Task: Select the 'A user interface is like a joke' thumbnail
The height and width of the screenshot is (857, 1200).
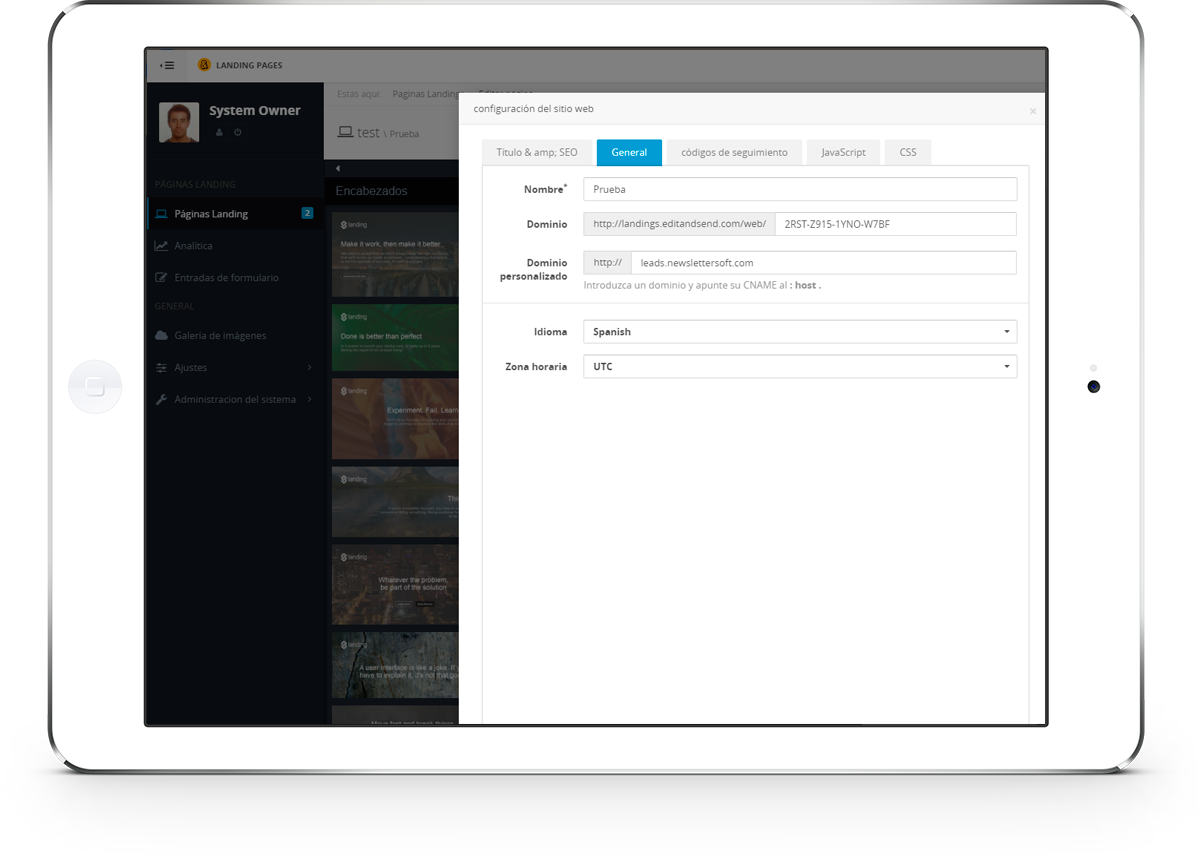Action: 395,665
